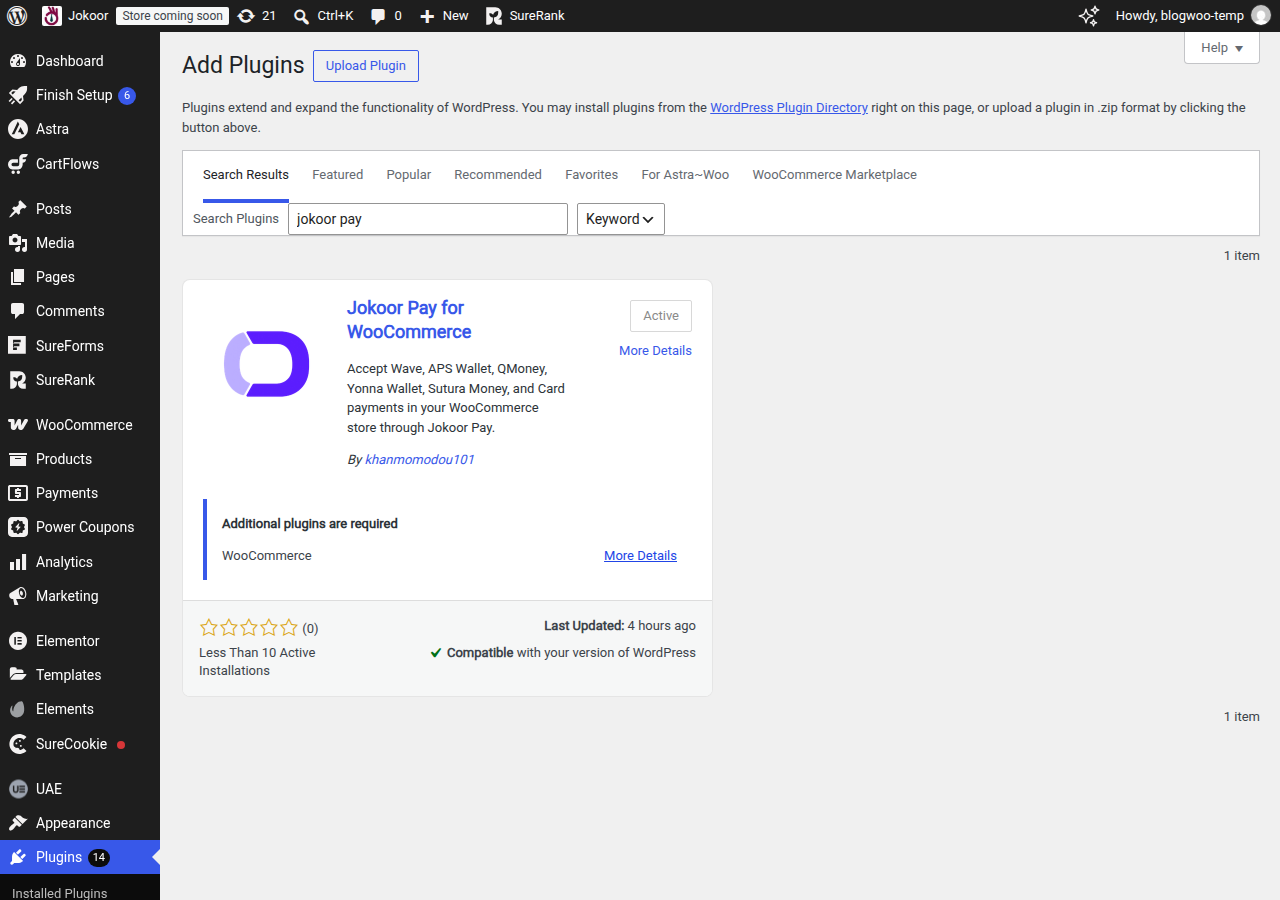Viewport: 1280px width, 900px height.
Task: Open CartFlows in sidebar
Action: pyautogui.click(x=80, y=164)
